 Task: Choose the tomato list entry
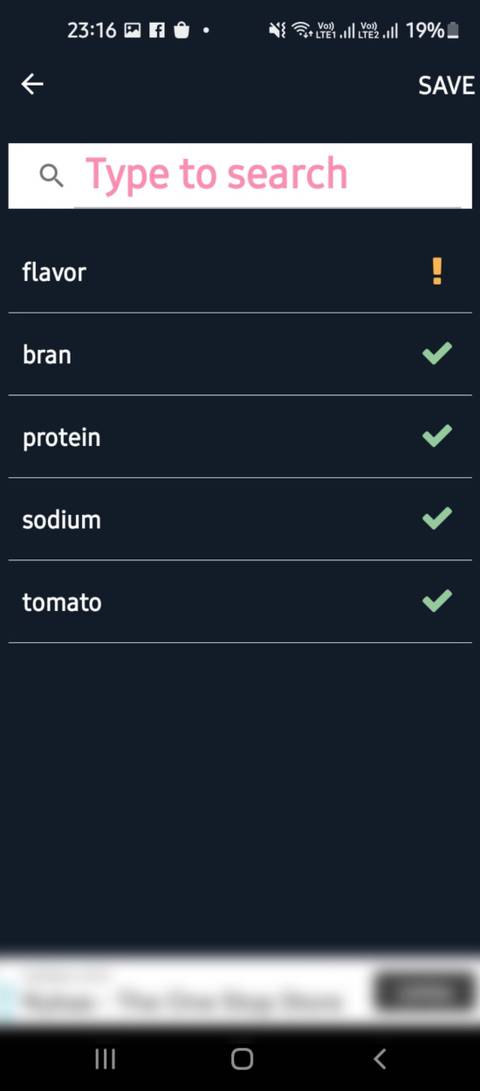click(240, 602)
